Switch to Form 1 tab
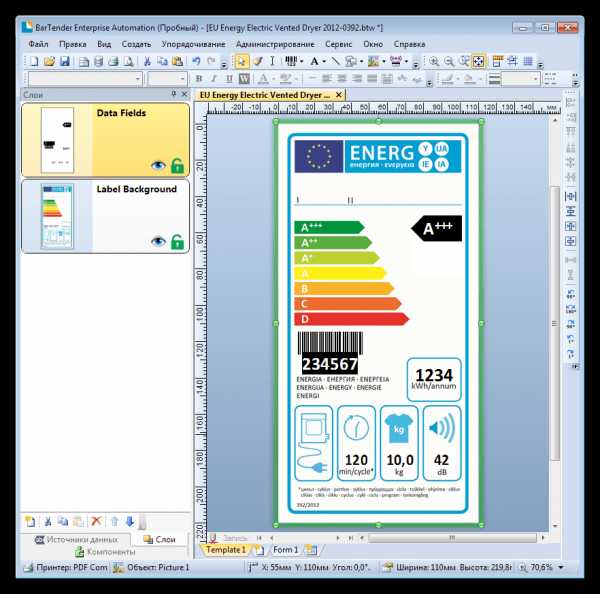Viewport: 600px width, 594px height. 285,550
